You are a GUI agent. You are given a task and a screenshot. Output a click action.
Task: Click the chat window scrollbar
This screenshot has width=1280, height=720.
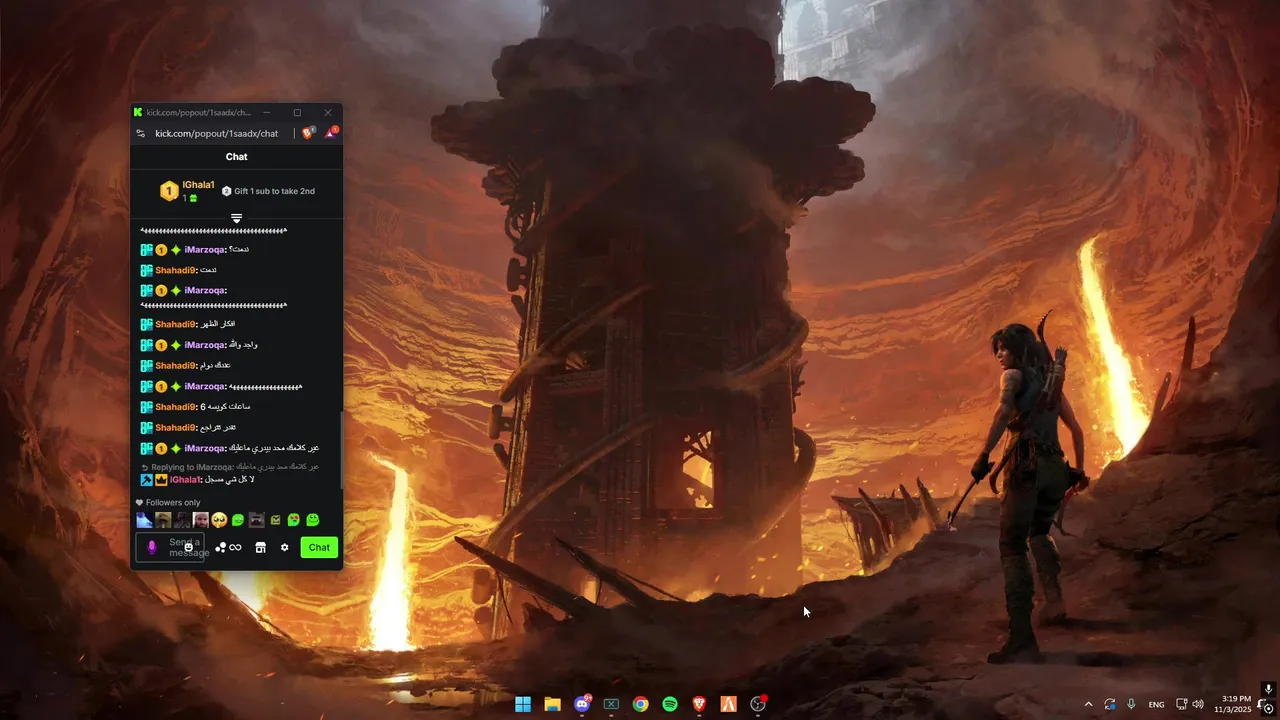pyautogui.click(x=343, y=450)
